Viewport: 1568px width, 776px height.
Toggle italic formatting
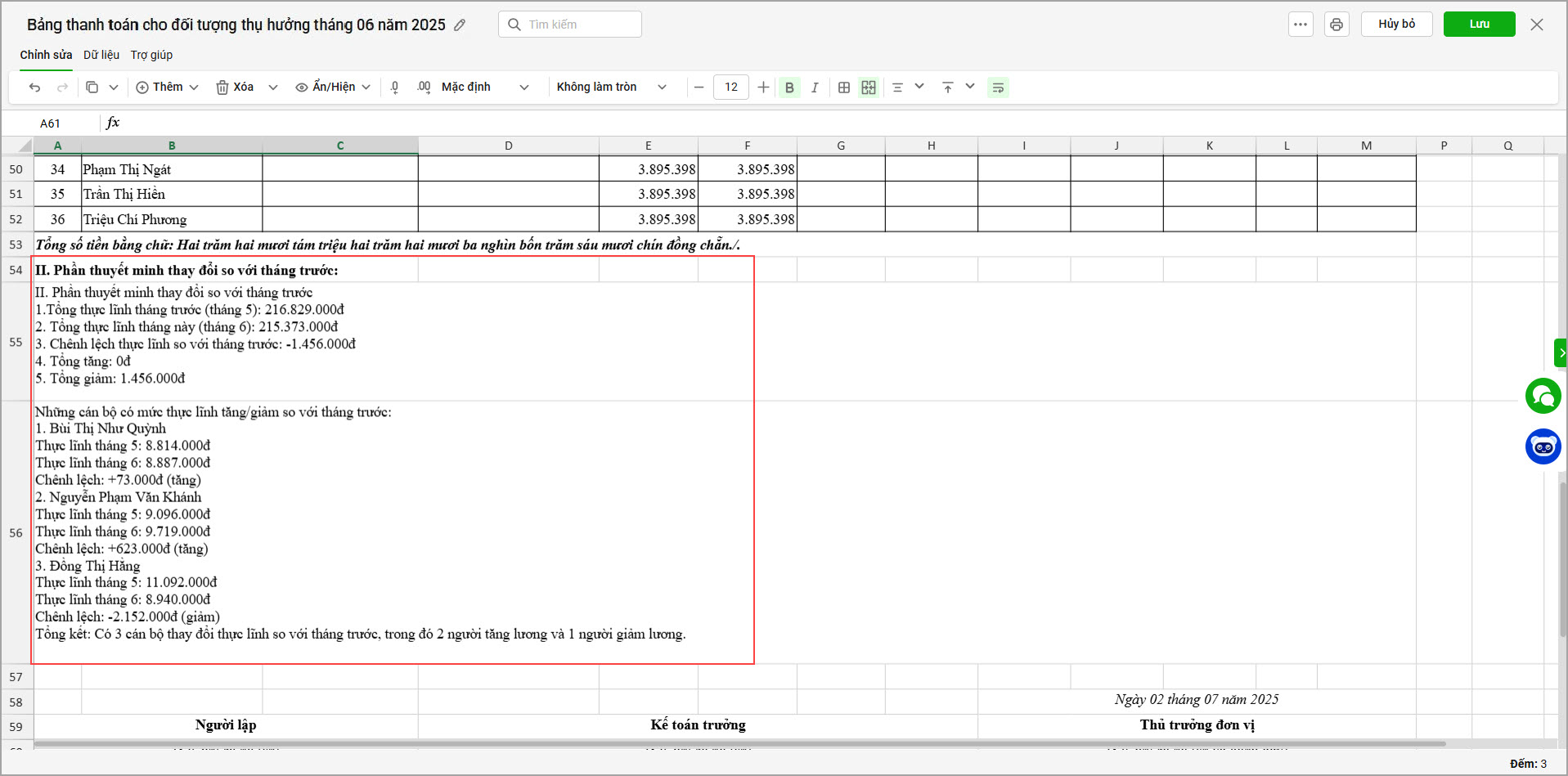815,87
